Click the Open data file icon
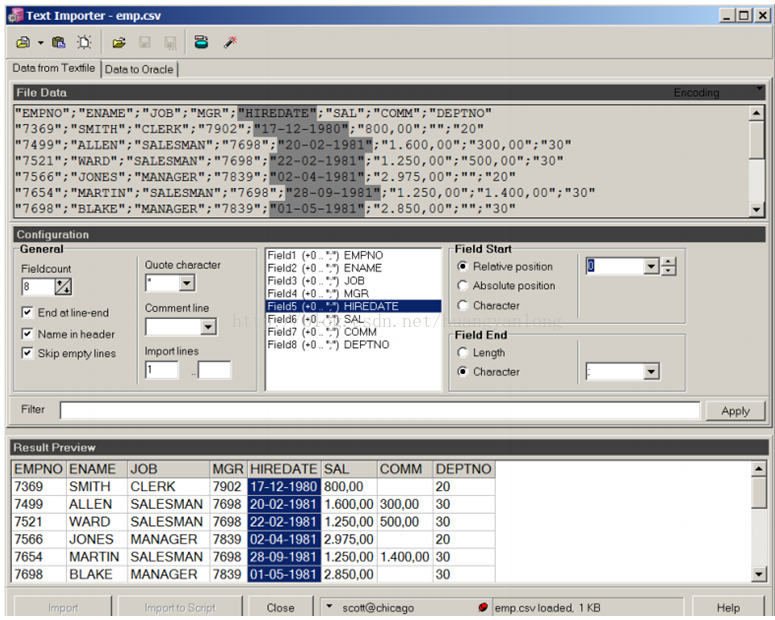This screenshot has height=620, width=775. (x=23, y=43)
